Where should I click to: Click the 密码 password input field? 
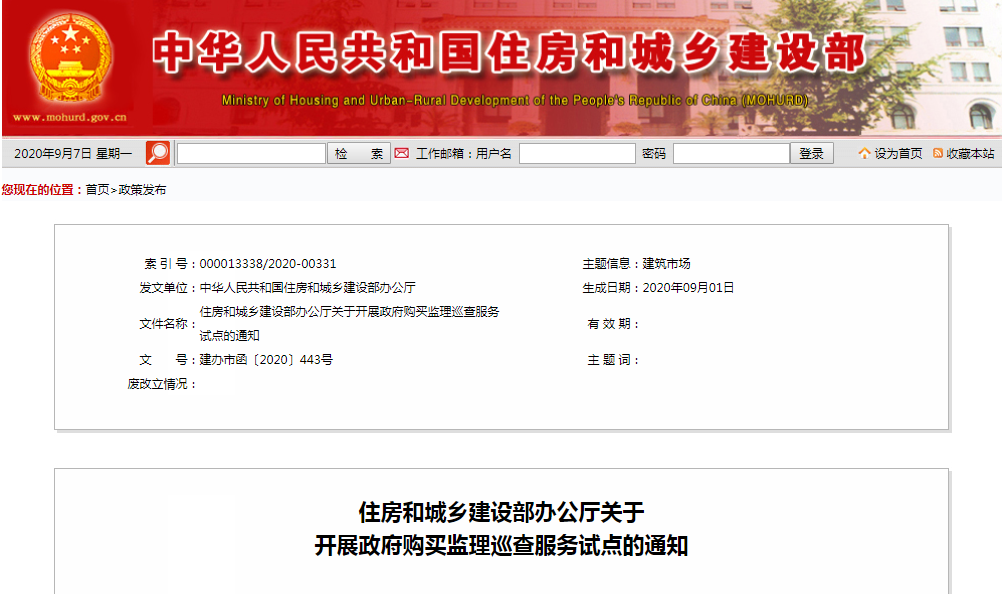coord(731,153)
